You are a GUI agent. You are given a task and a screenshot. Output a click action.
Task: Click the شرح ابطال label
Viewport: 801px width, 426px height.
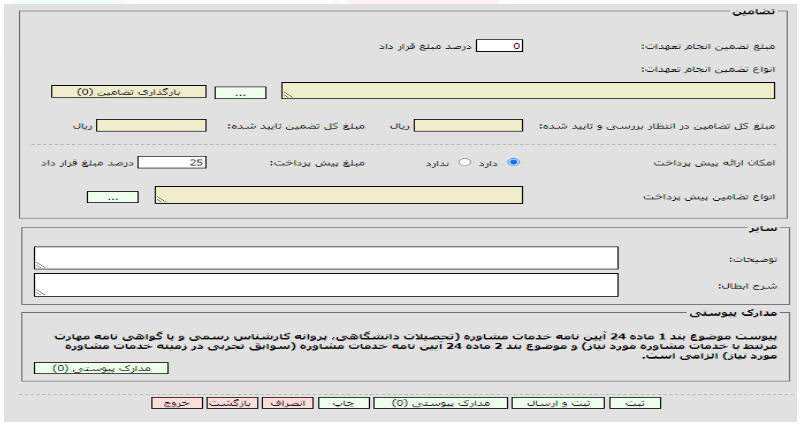(748, 286)
